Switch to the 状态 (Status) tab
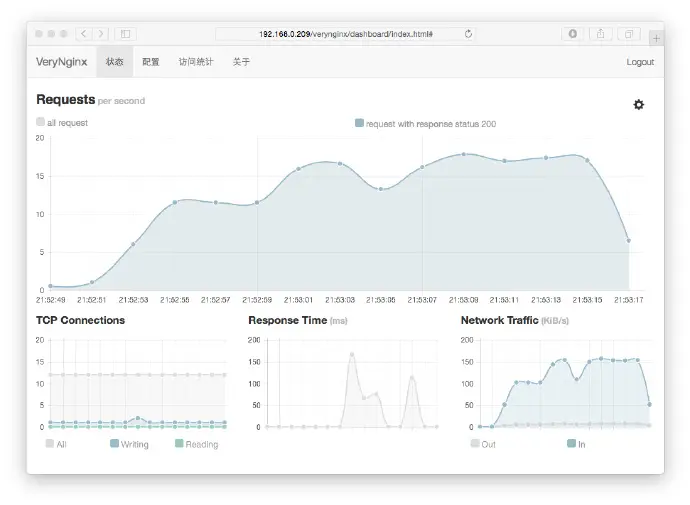Screen dimensions: 690x505 coord(114,62)
